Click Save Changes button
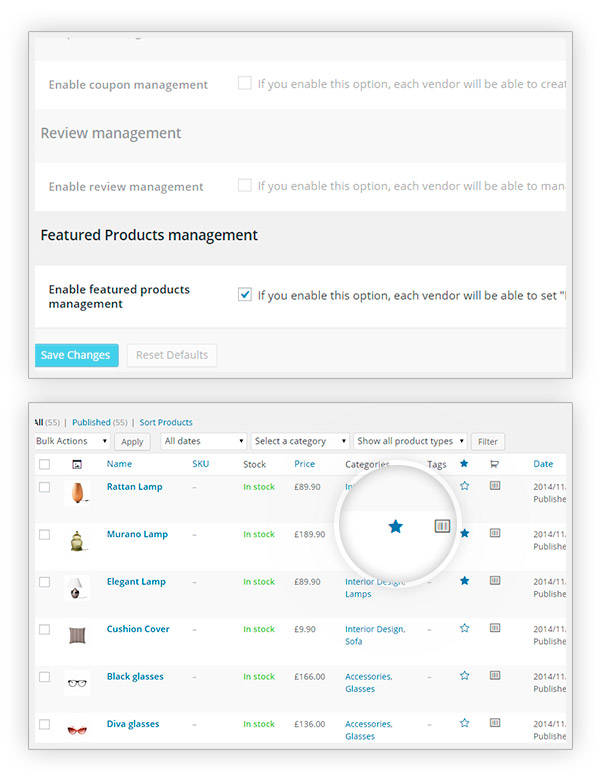 [x=76, y=355]
